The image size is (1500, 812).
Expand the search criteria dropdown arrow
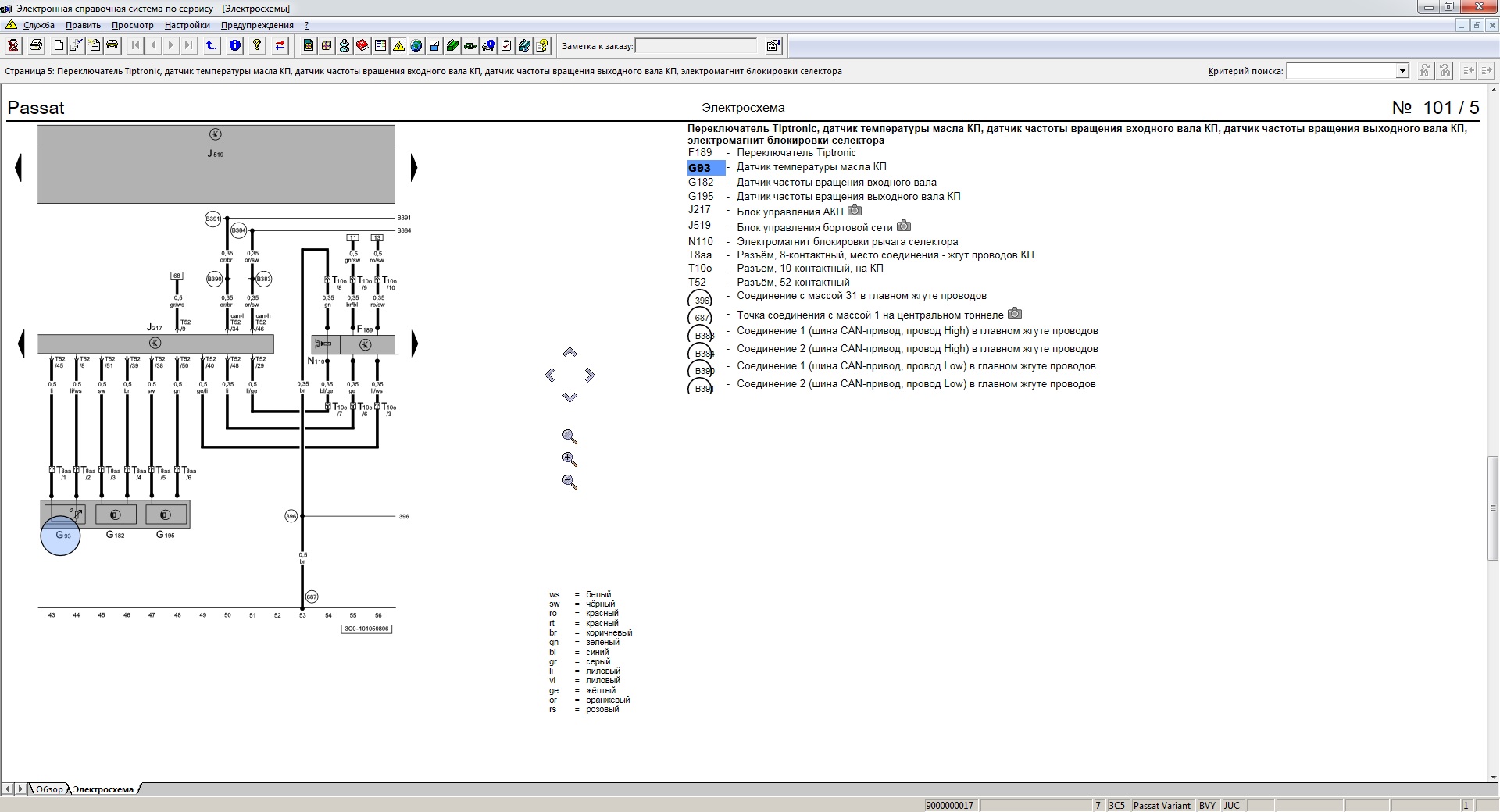coord(1402,71)
